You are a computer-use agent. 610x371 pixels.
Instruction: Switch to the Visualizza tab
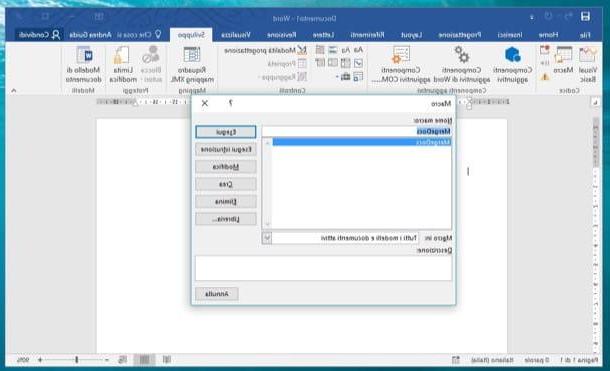point(236,35)
